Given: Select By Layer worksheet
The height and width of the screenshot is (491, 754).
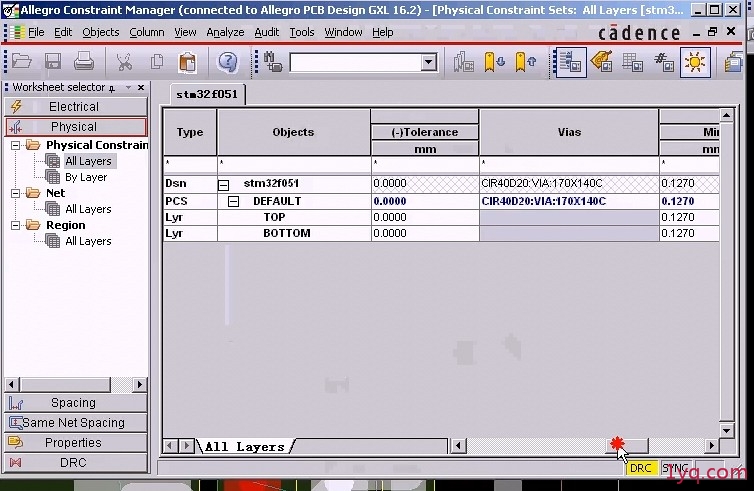Looking at the screenshot, I should pos(86,177).
